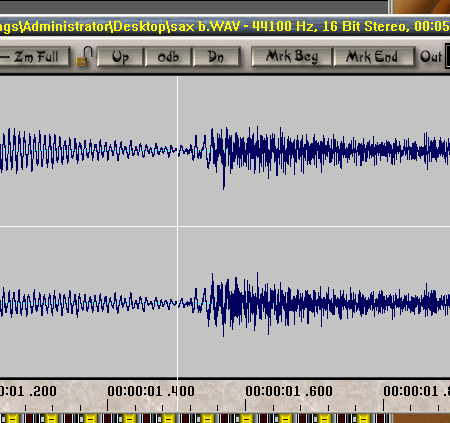This screenshot has width=450, height=423.
Task: Click the horizontal divider between the stereo channels
Action: pyautogui.click(x=225, y=227)
